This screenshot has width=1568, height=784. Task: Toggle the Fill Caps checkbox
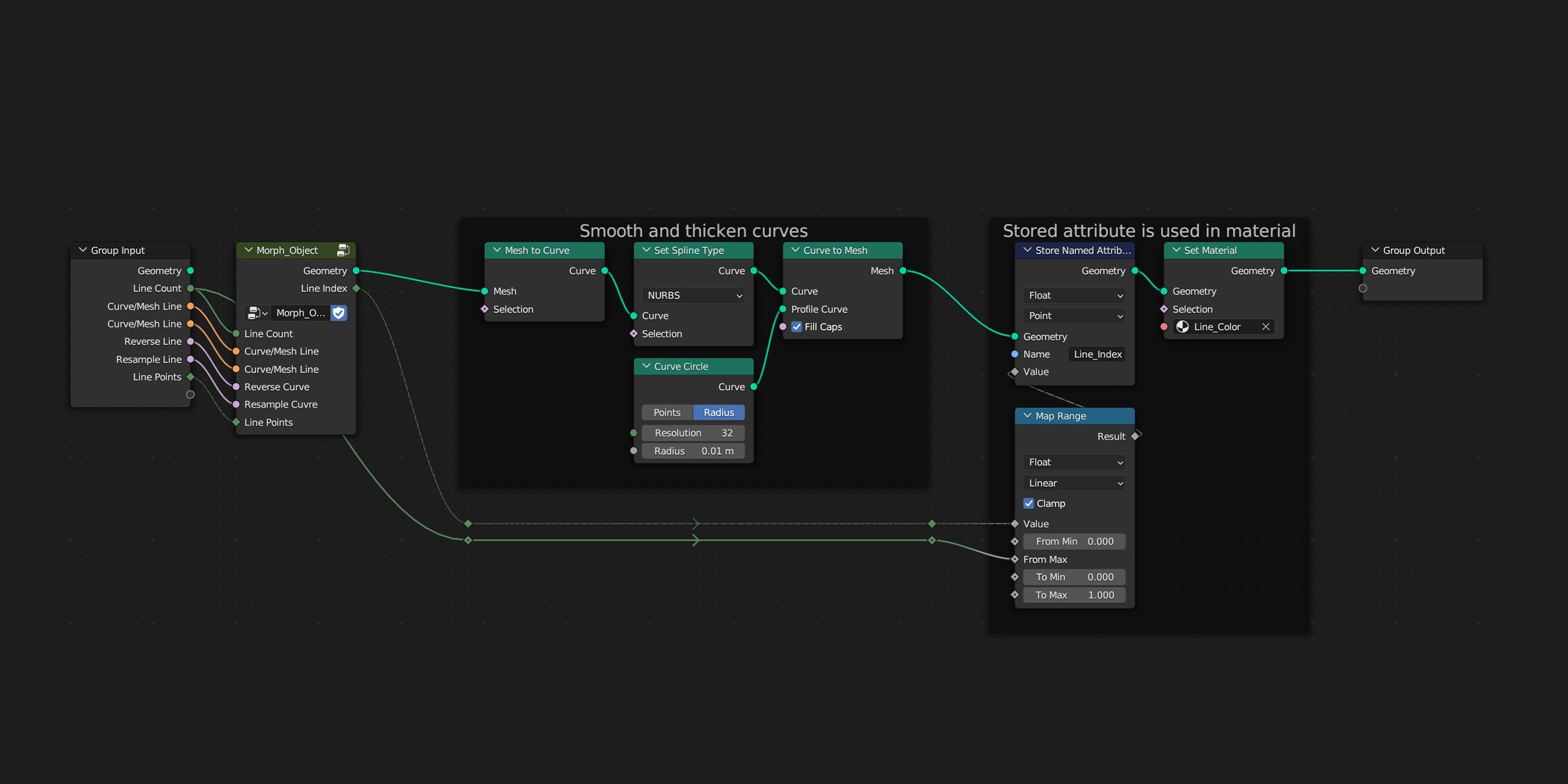pyautogui.click(x=797, y=327)
